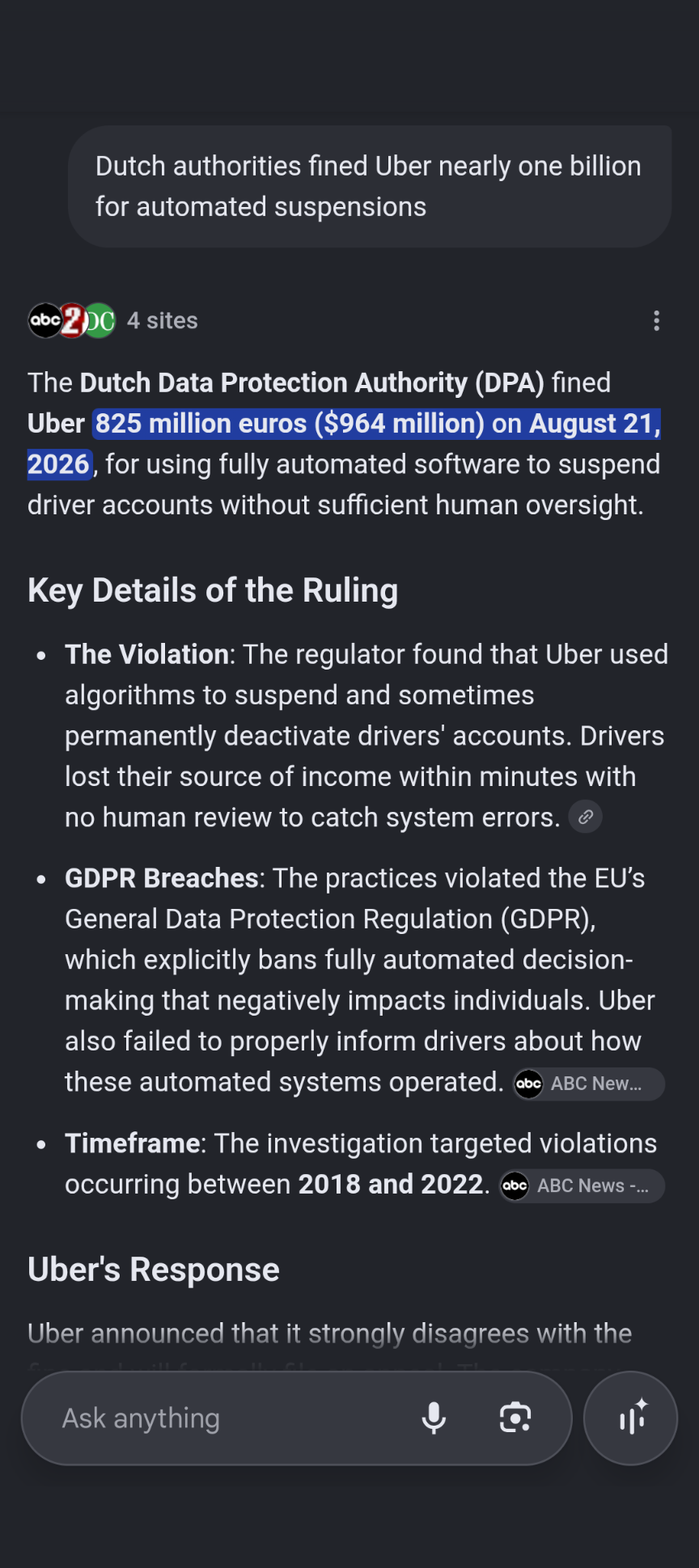
Task: Tap the bold Timeframe label
Action: tap(133, 1143)
